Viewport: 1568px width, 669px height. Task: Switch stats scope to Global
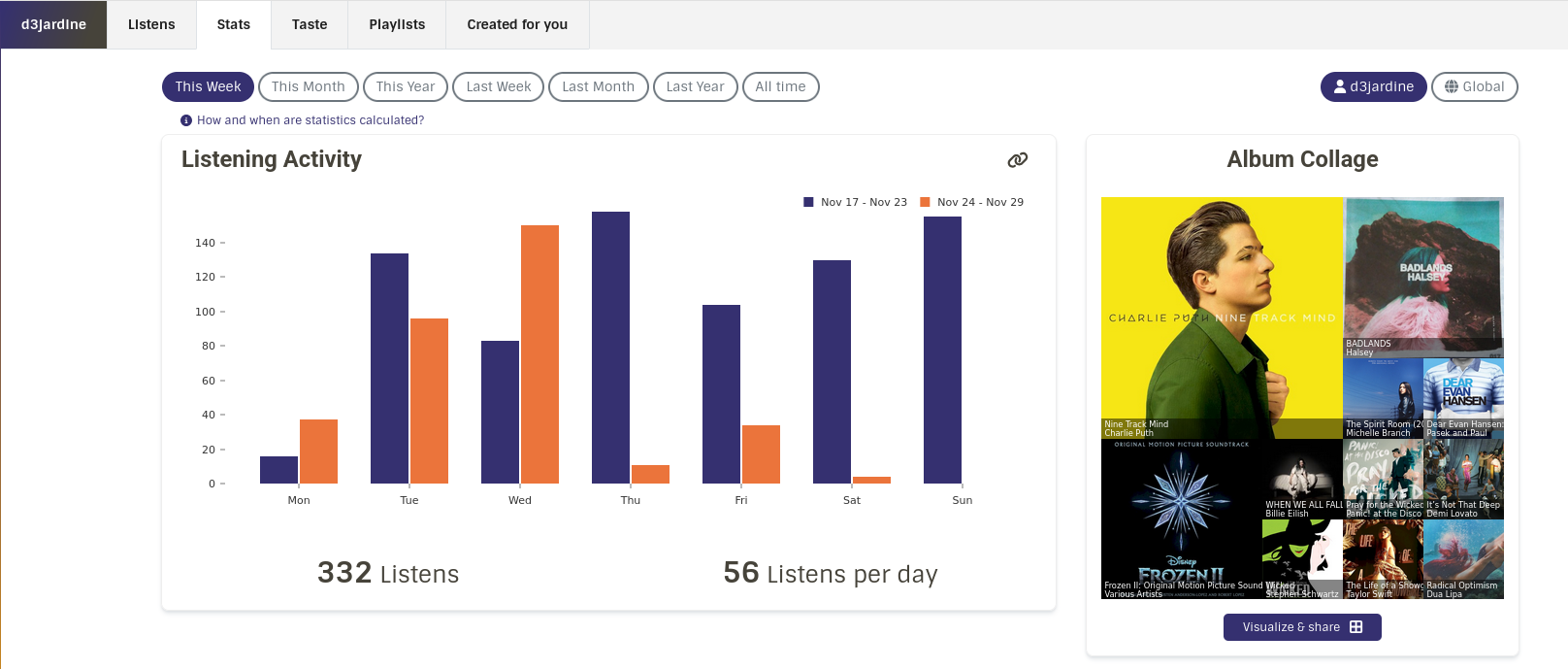pyautogui.click(x=1474, y=86)
